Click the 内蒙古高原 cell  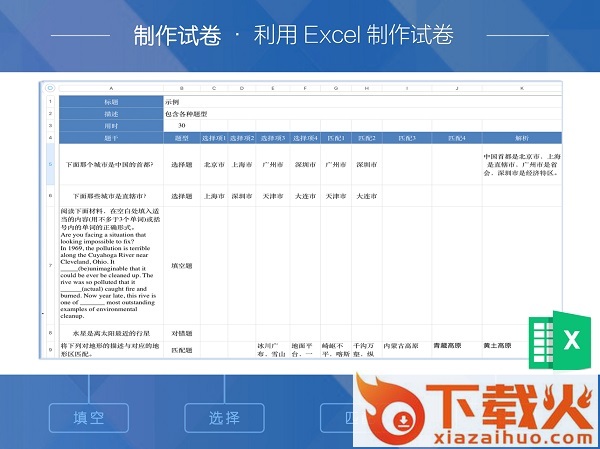tap(407, 349)
